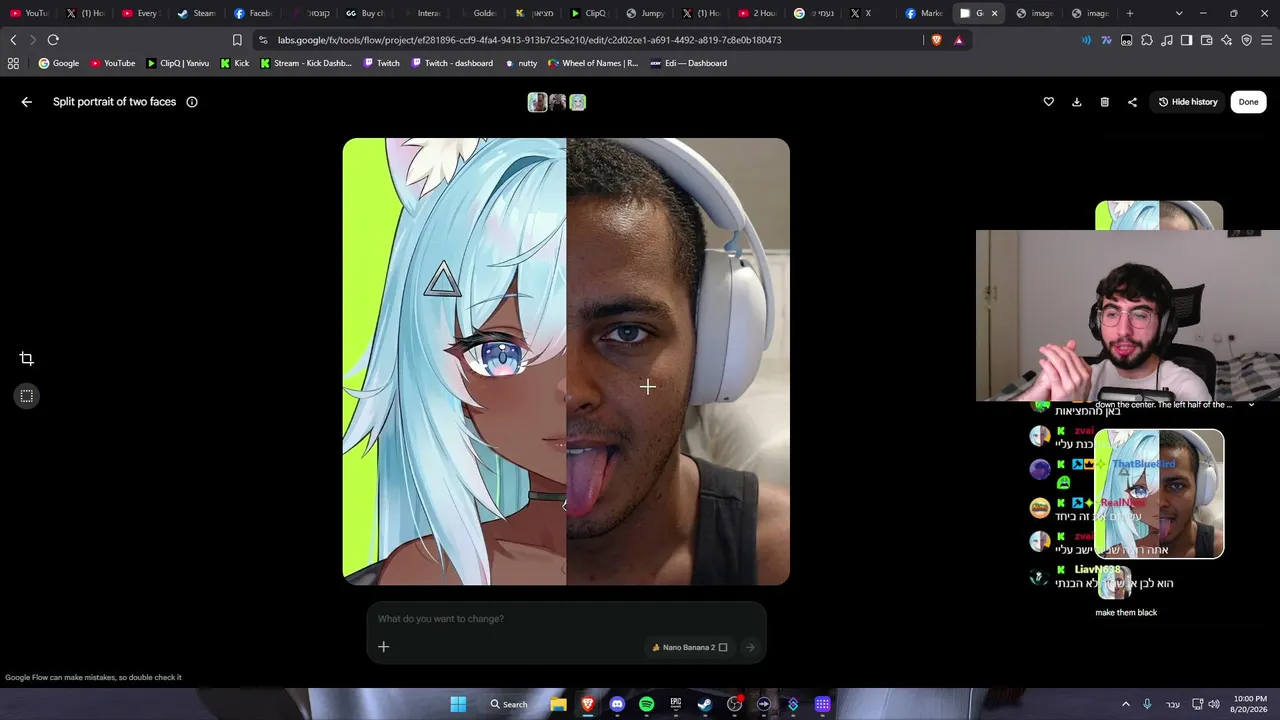Screen dimensions: 1280x720
Task: Show hidden system tray icons
Action: [1125, 704]
